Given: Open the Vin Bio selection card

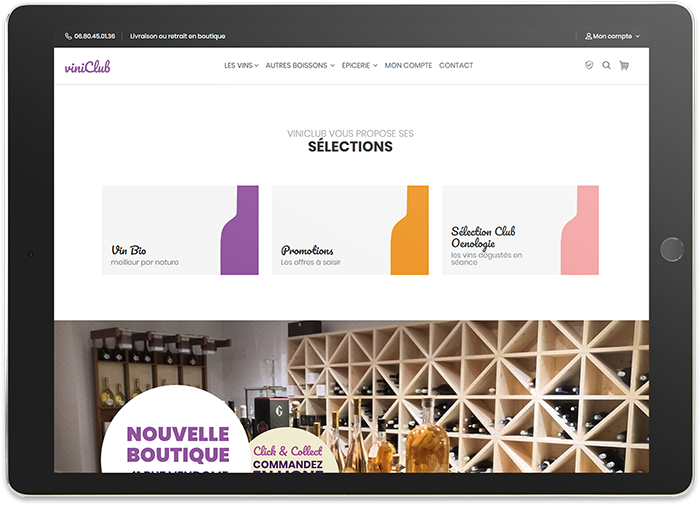Looking at the screenshot, I should [x=180, y=230].
